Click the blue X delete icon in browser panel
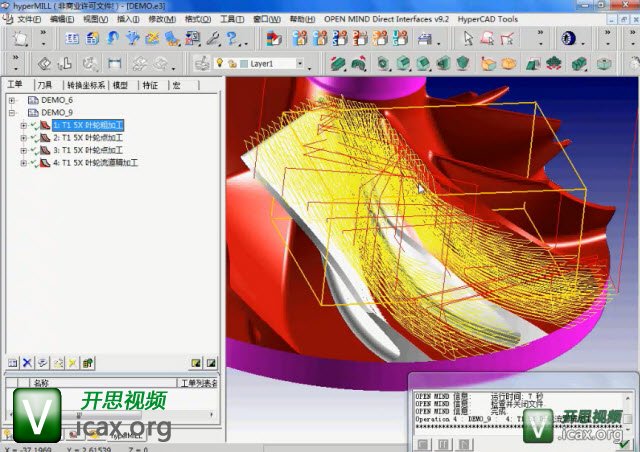Screen dimensions: 640x452 pos(27,362)
